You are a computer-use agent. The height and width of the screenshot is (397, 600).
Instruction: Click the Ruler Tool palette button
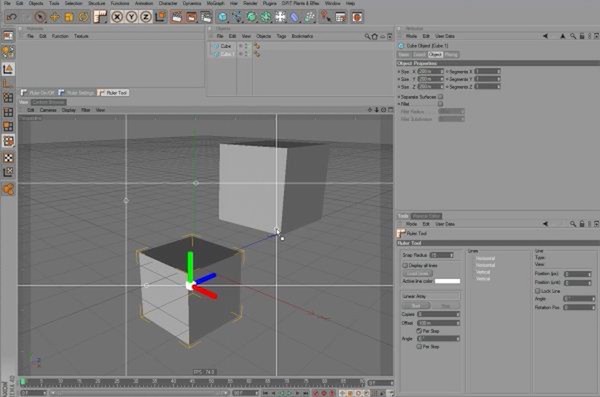tap(113, 93)
